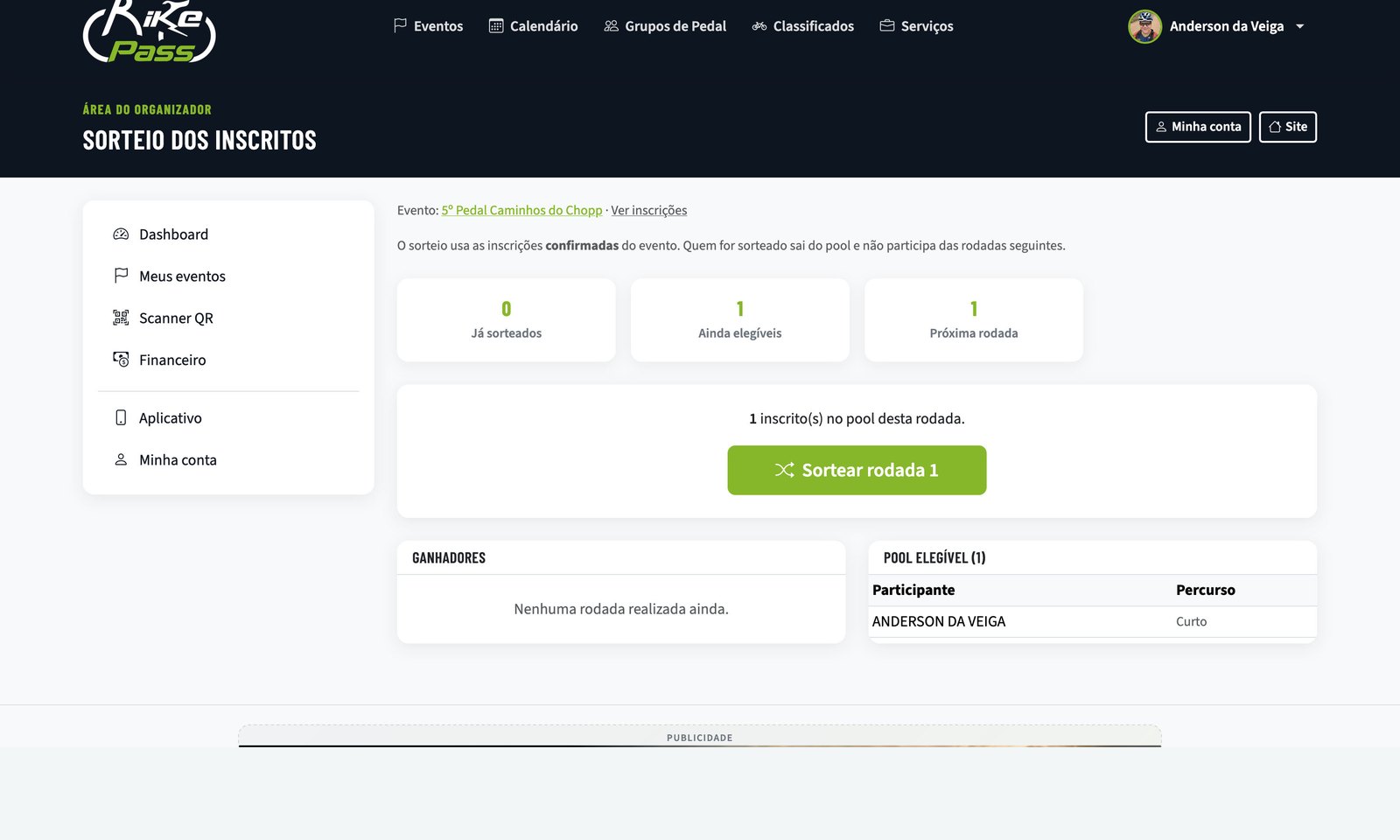This screenshot has width=1400, height=840.
Task: Open the 5º Pedal Caminhos do Chopp link
Action: coord(521,210)
